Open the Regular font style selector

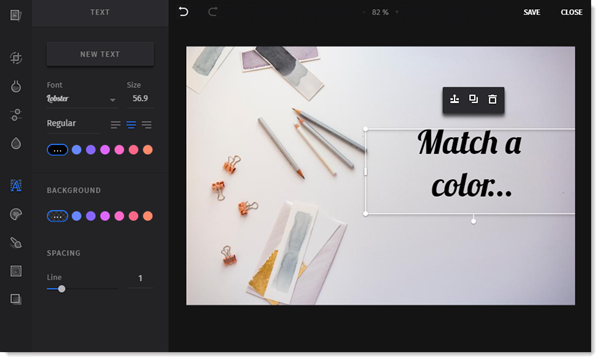tap(73, 123)
